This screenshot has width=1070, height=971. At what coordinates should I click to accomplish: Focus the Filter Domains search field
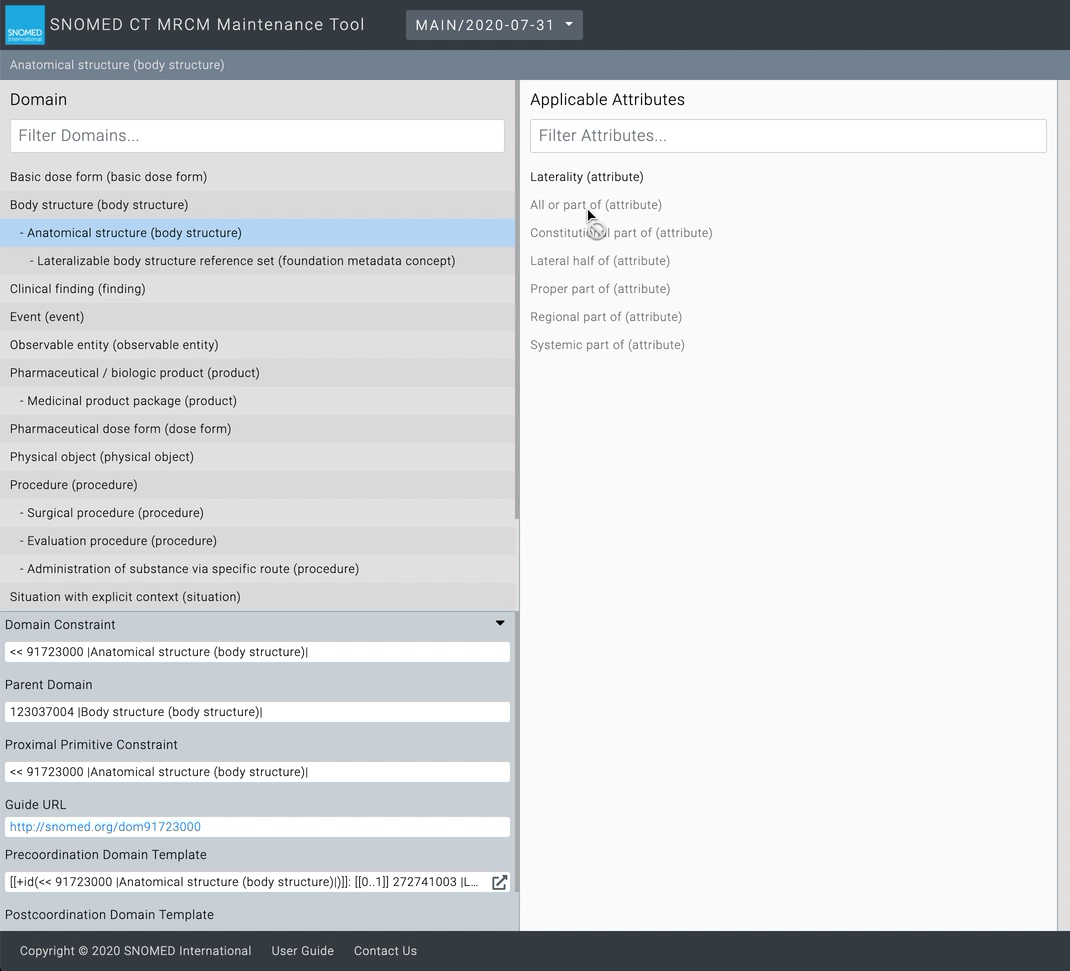(257, 136)
